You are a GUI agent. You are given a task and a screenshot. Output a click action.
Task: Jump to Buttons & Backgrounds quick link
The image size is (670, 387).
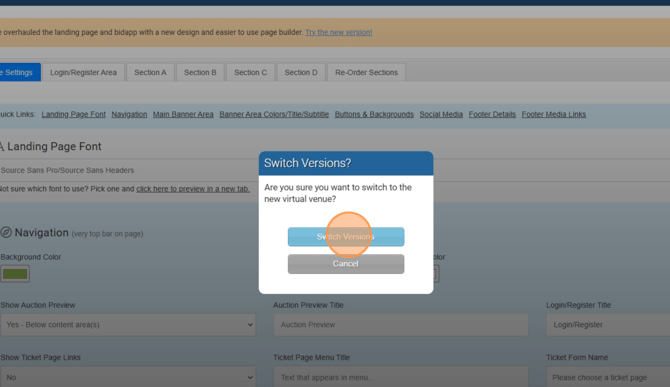pyautogui.click(x=374, y=114)
